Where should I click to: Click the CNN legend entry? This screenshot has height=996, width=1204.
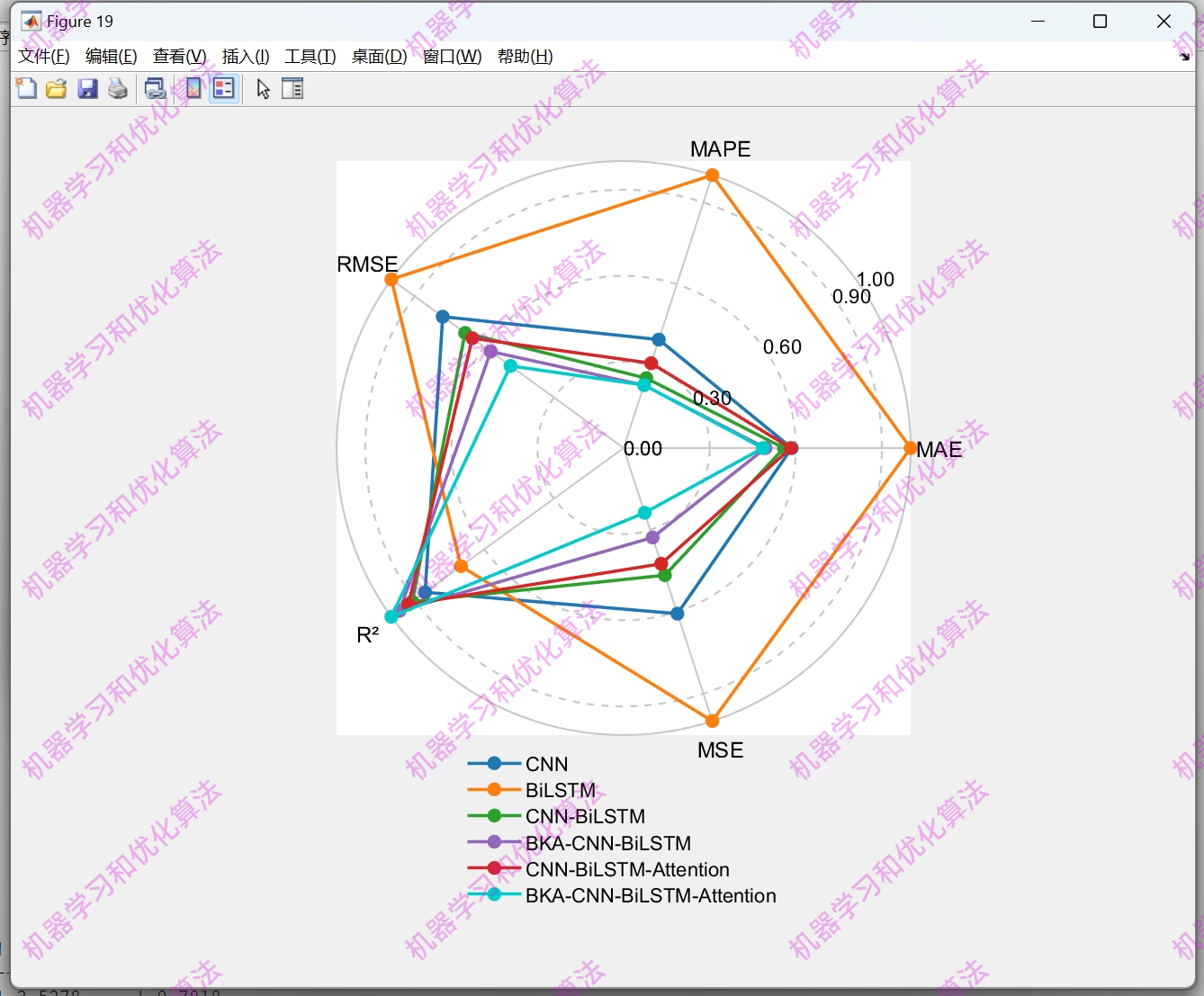pyautogui.click(x=518, y=764)
